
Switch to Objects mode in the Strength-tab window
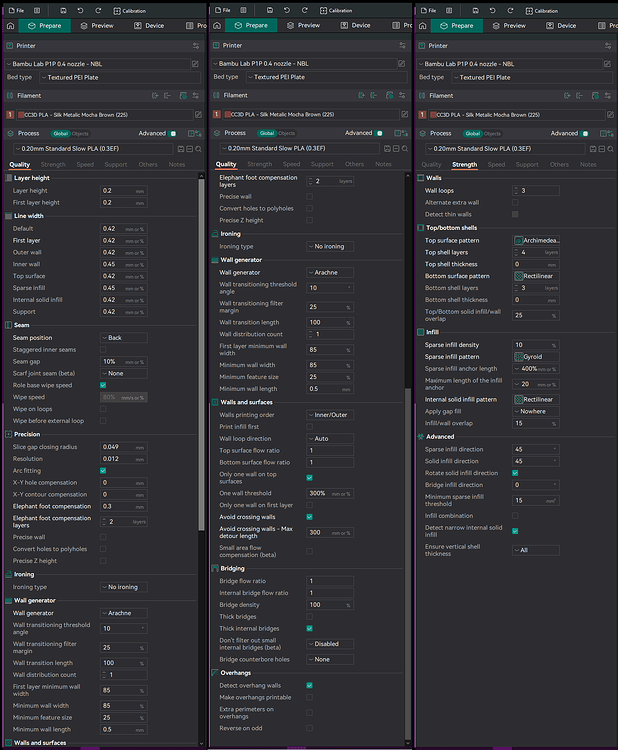492,134
